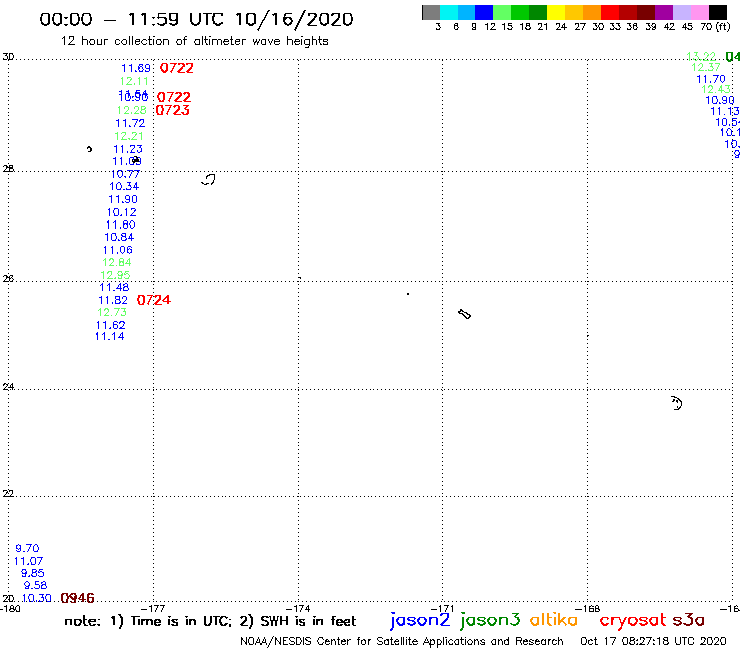Click the gray swatch in the color scale
This screenshot has height=650, width=740.
431,13
